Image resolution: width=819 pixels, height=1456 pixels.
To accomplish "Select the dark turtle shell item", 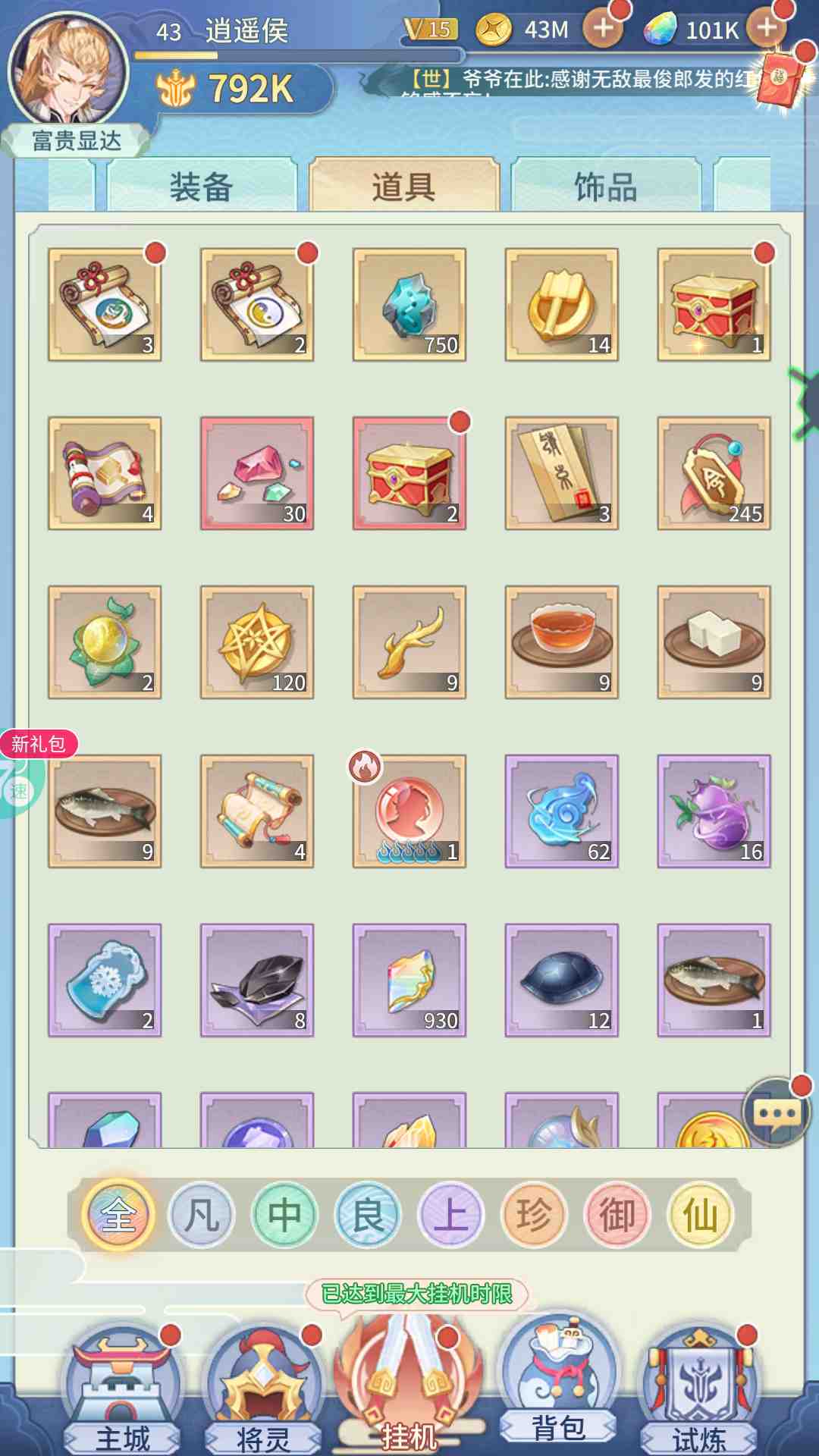I will (x=562, y=980).
